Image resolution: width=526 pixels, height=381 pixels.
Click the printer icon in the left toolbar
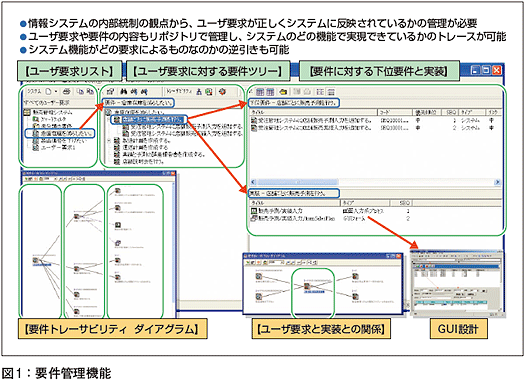point(67,91)
